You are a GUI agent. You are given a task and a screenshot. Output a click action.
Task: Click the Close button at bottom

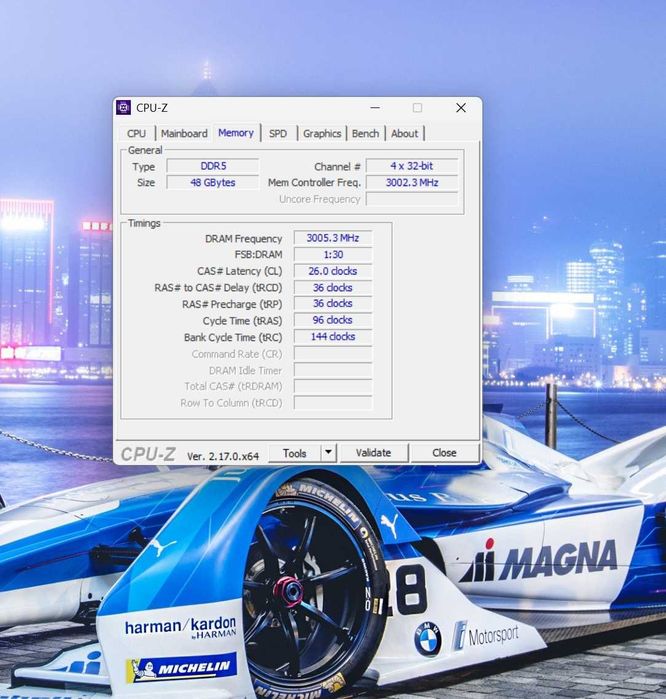point(444,453)
